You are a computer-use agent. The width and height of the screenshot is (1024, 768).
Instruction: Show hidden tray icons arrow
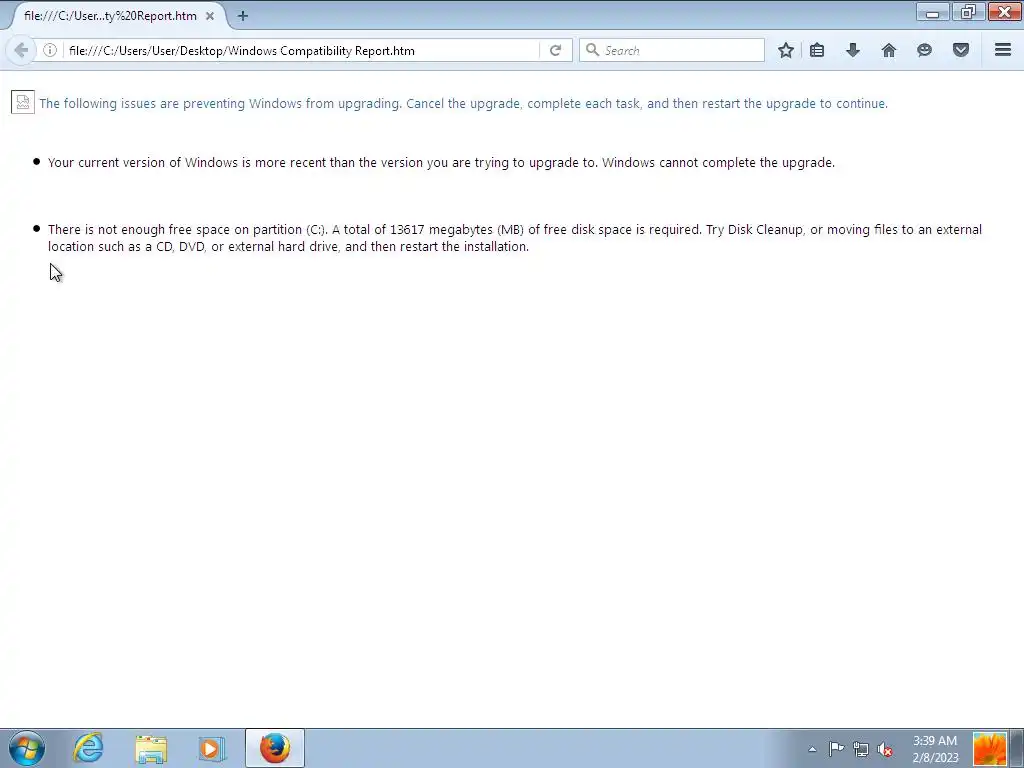812,749
